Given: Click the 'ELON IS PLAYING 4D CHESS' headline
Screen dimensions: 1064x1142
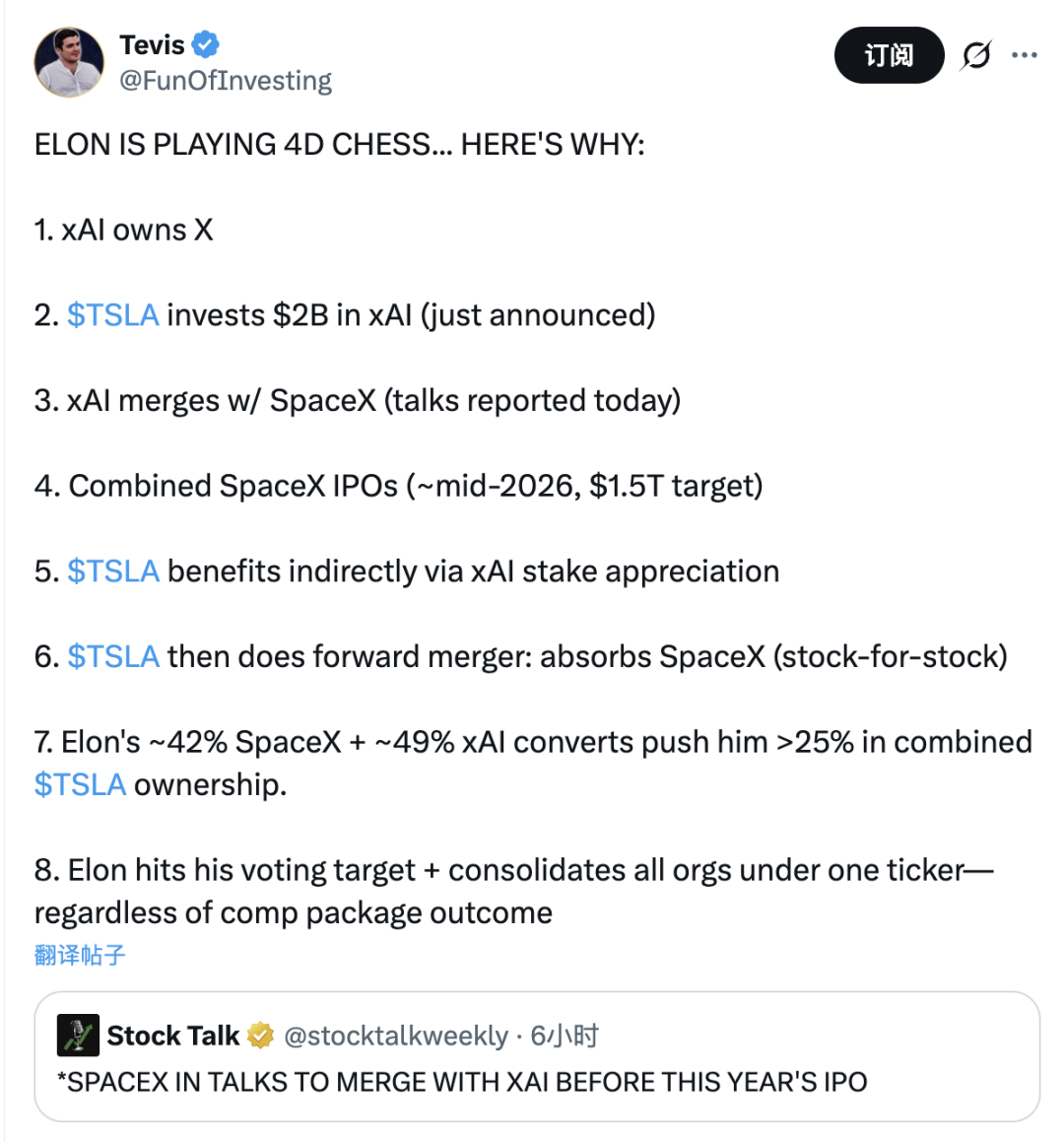Looking at the screenshot, I should click(339, 145).
